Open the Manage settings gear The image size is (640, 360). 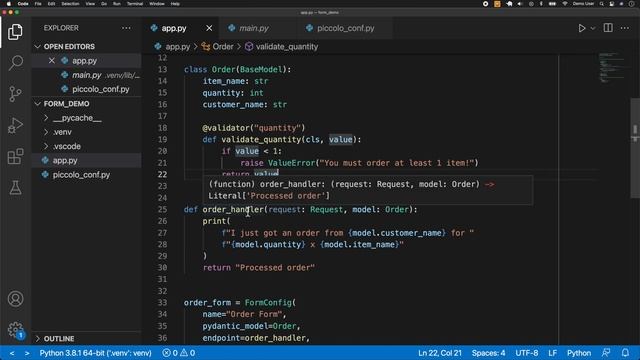point(15,329)
